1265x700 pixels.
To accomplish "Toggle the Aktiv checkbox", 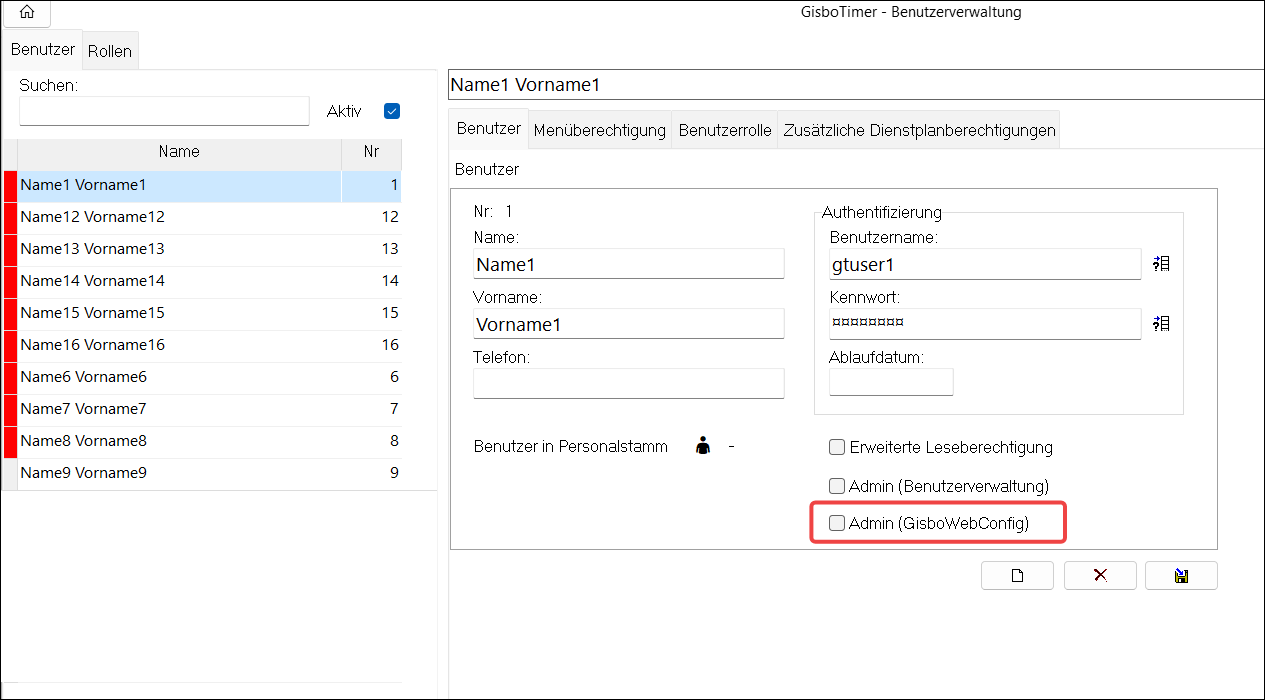I will tap(392, 111).
